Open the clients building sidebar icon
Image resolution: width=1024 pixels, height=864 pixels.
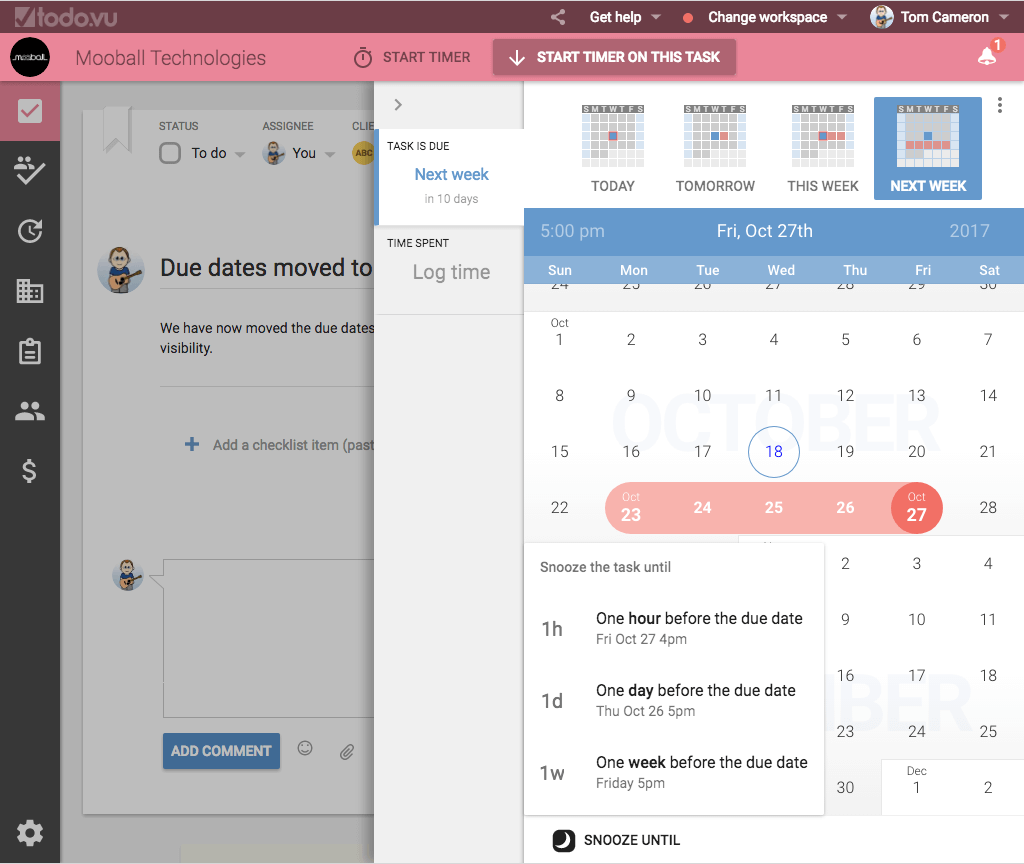click(30, 291)
